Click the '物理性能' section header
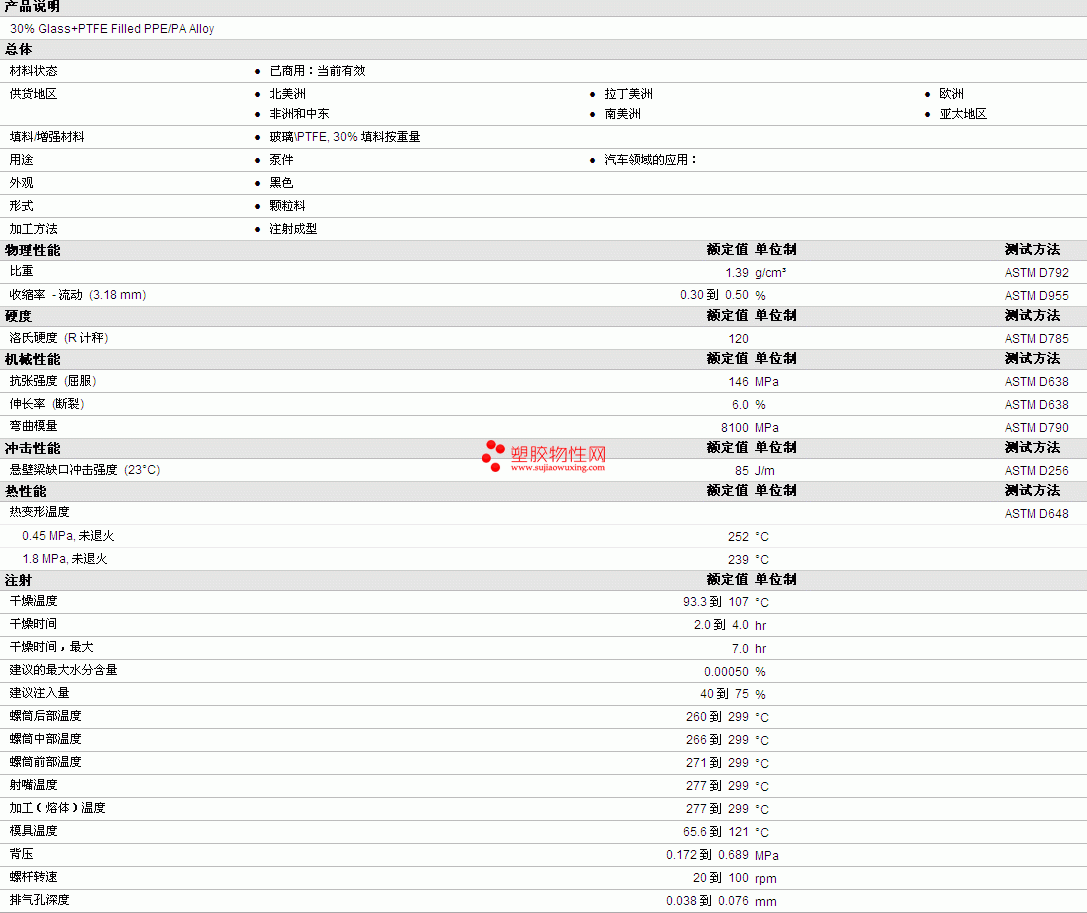This screenshot has height=913, width=1087. 33,250
